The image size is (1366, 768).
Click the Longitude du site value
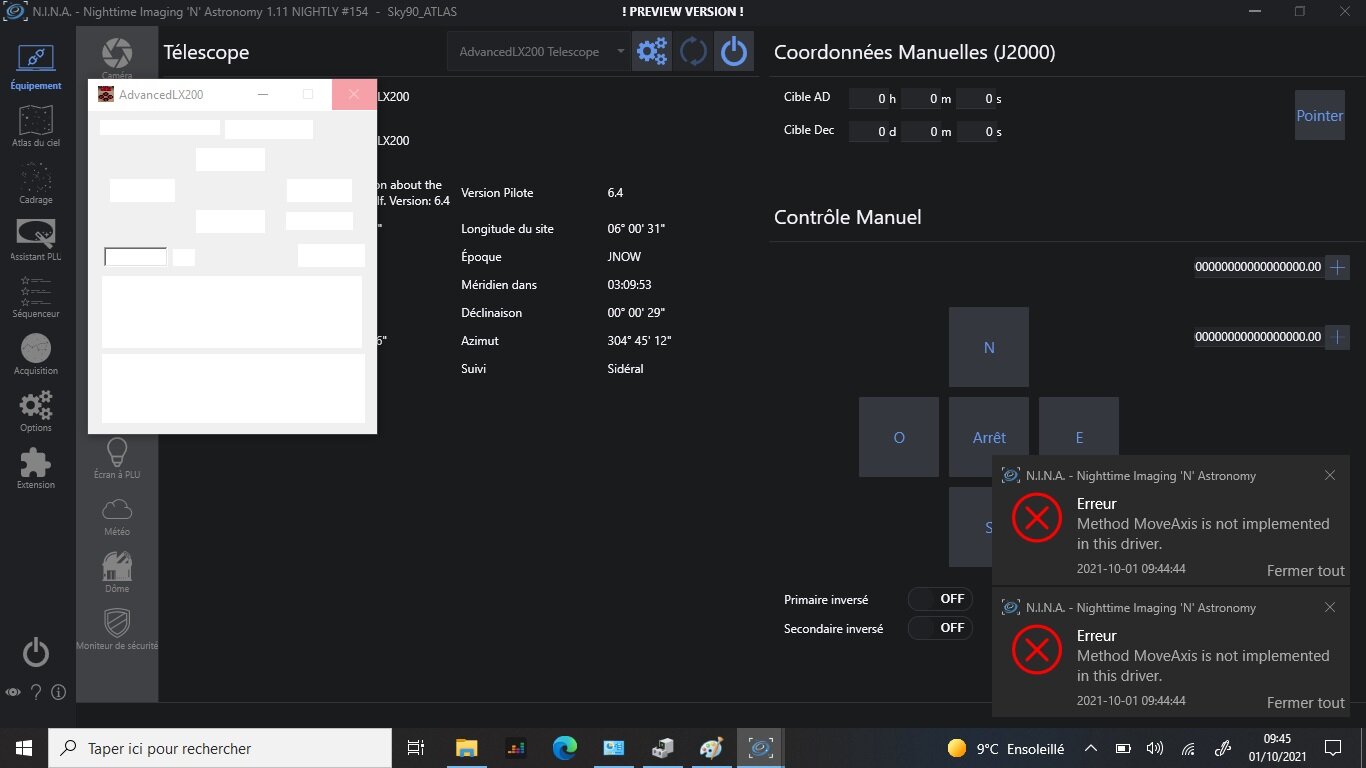click(636, 229)
